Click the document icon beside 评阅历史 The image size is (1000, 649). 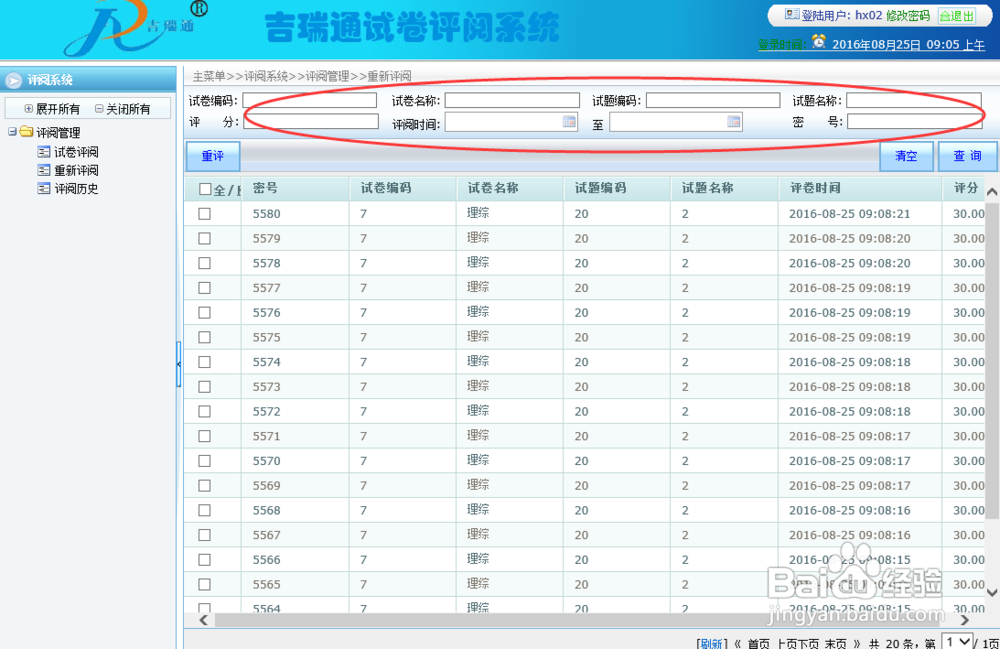pyautogui.click(x=45, y=187)
